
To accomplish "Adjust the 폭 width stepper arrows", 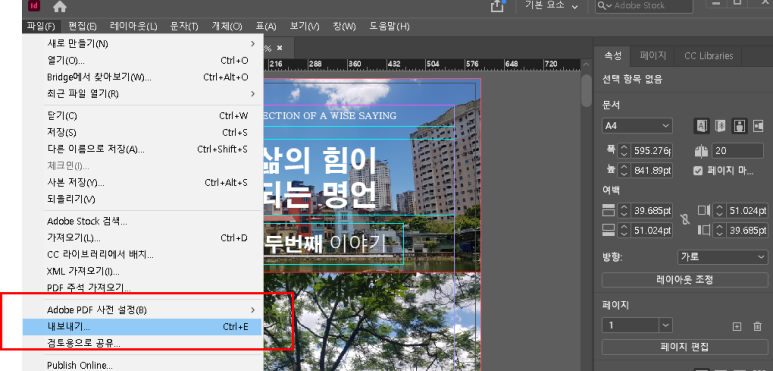I will pos(624,150).
